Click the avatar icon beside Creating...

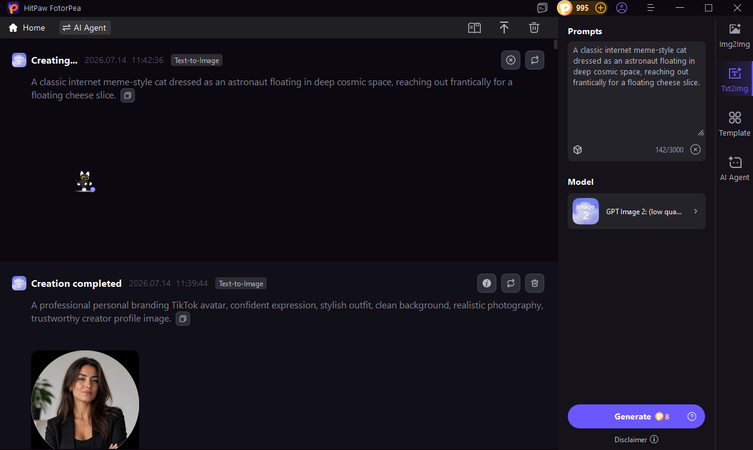[x=19, y=61]
